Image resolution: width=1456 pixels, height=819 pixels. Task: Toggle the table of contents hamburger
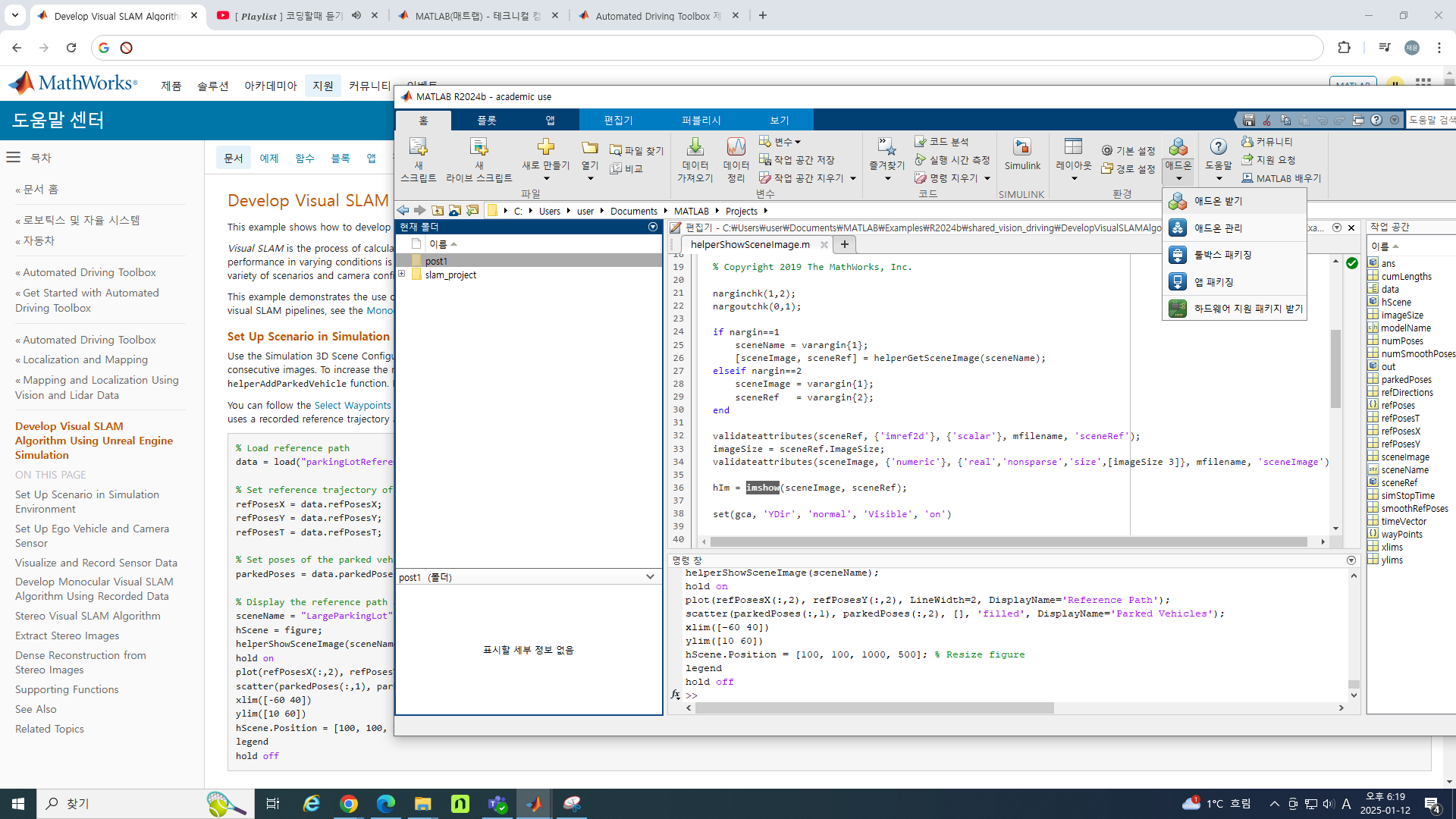[x=14, y=158]
